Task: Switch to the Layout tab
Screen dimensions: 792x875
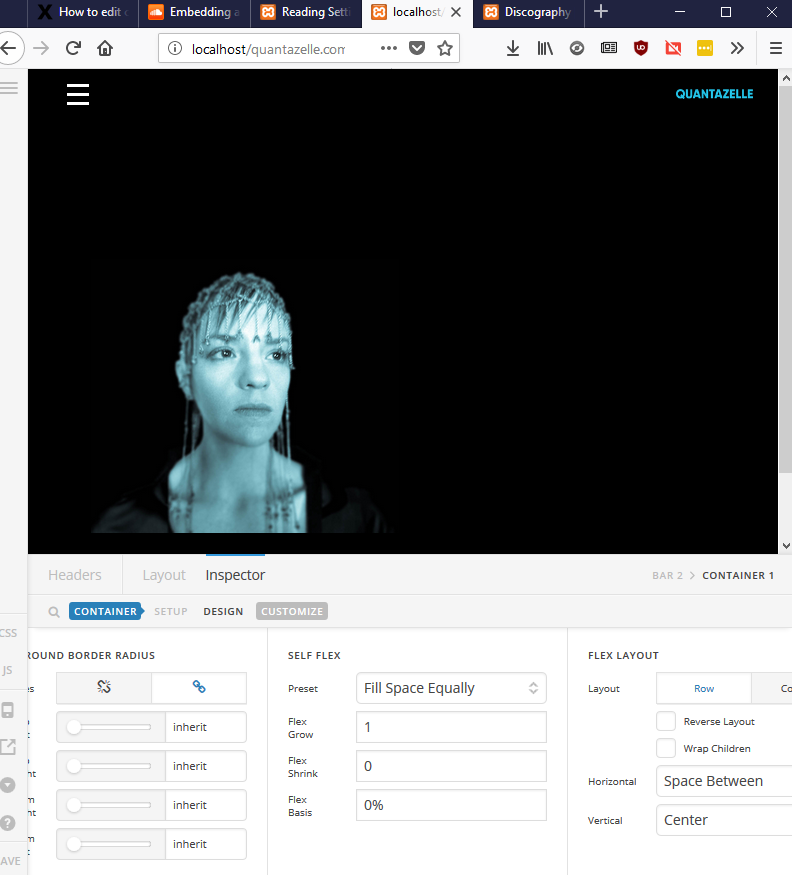Action: [164, 575]
